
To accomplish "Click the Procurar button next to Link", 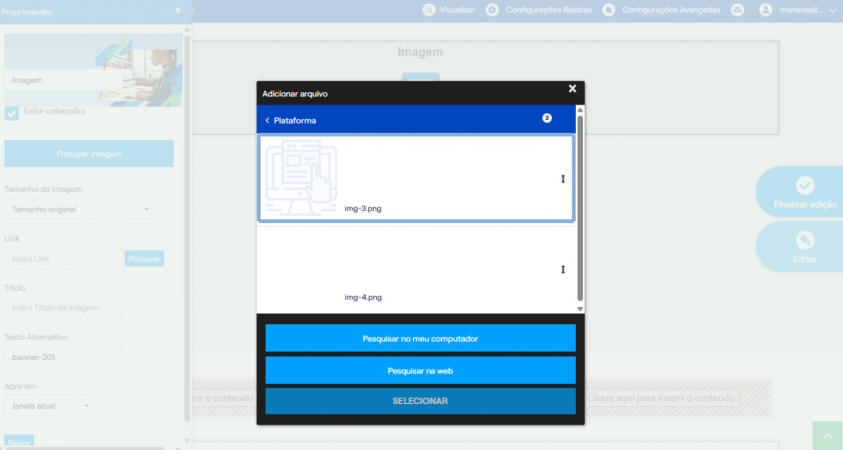I will 145,259.
